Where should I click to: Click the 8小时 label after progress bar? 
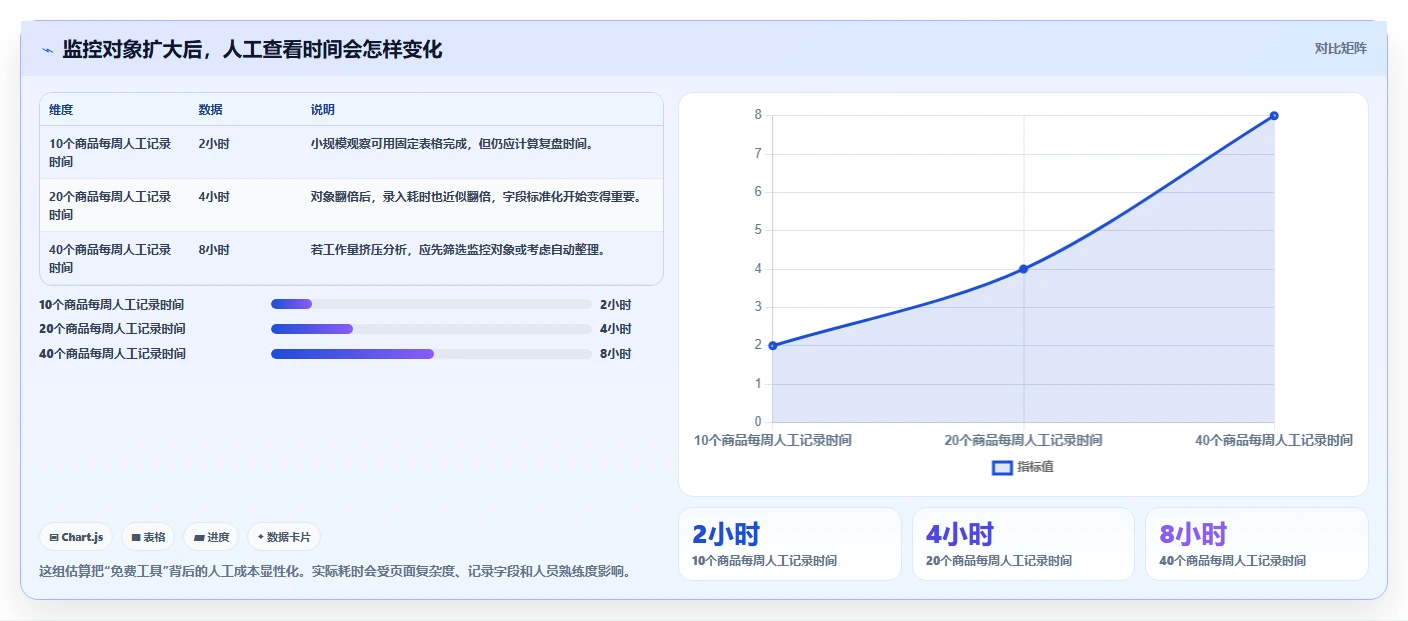615,354
